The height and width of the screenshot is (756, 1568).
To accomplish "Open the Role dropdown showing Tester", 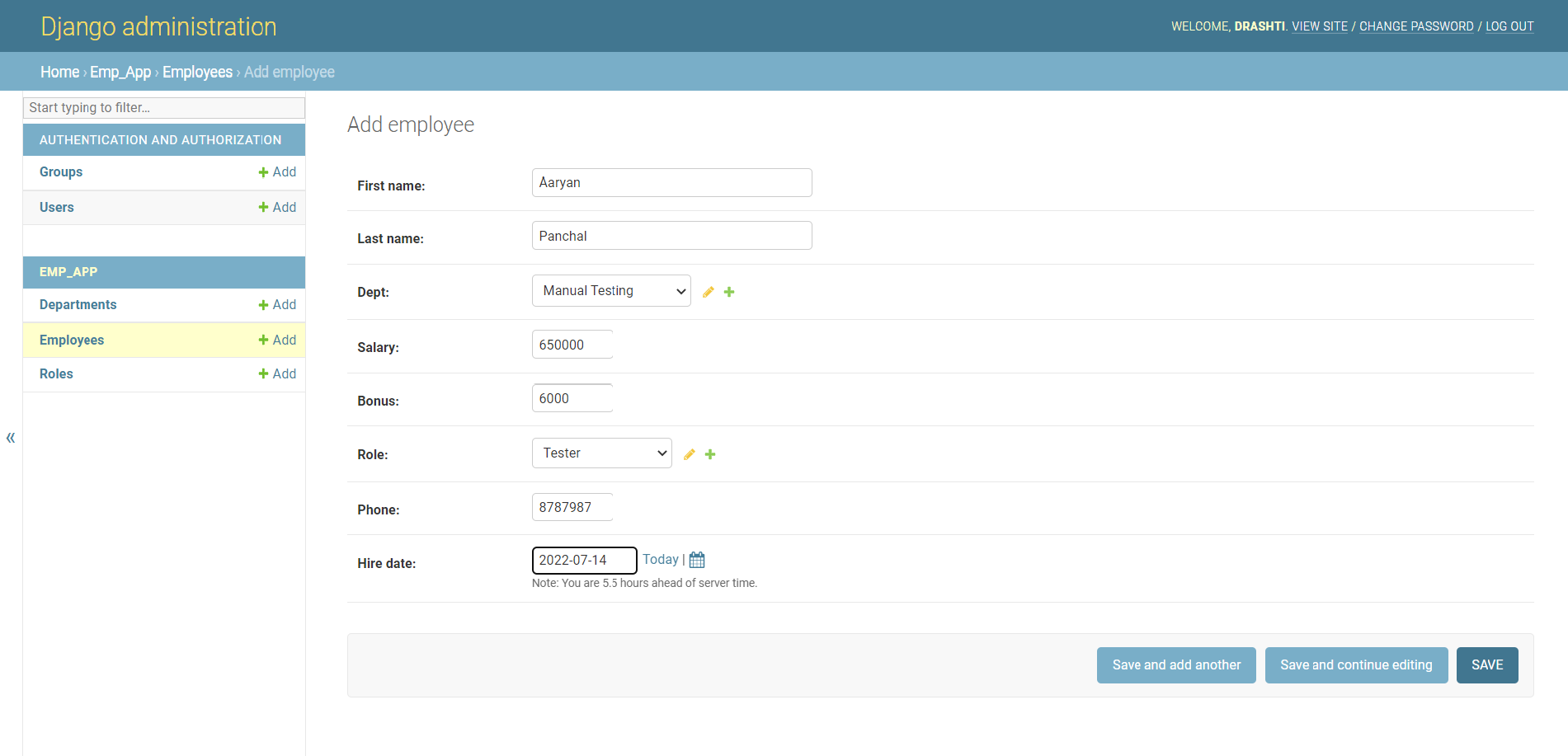I will [602, 453].
